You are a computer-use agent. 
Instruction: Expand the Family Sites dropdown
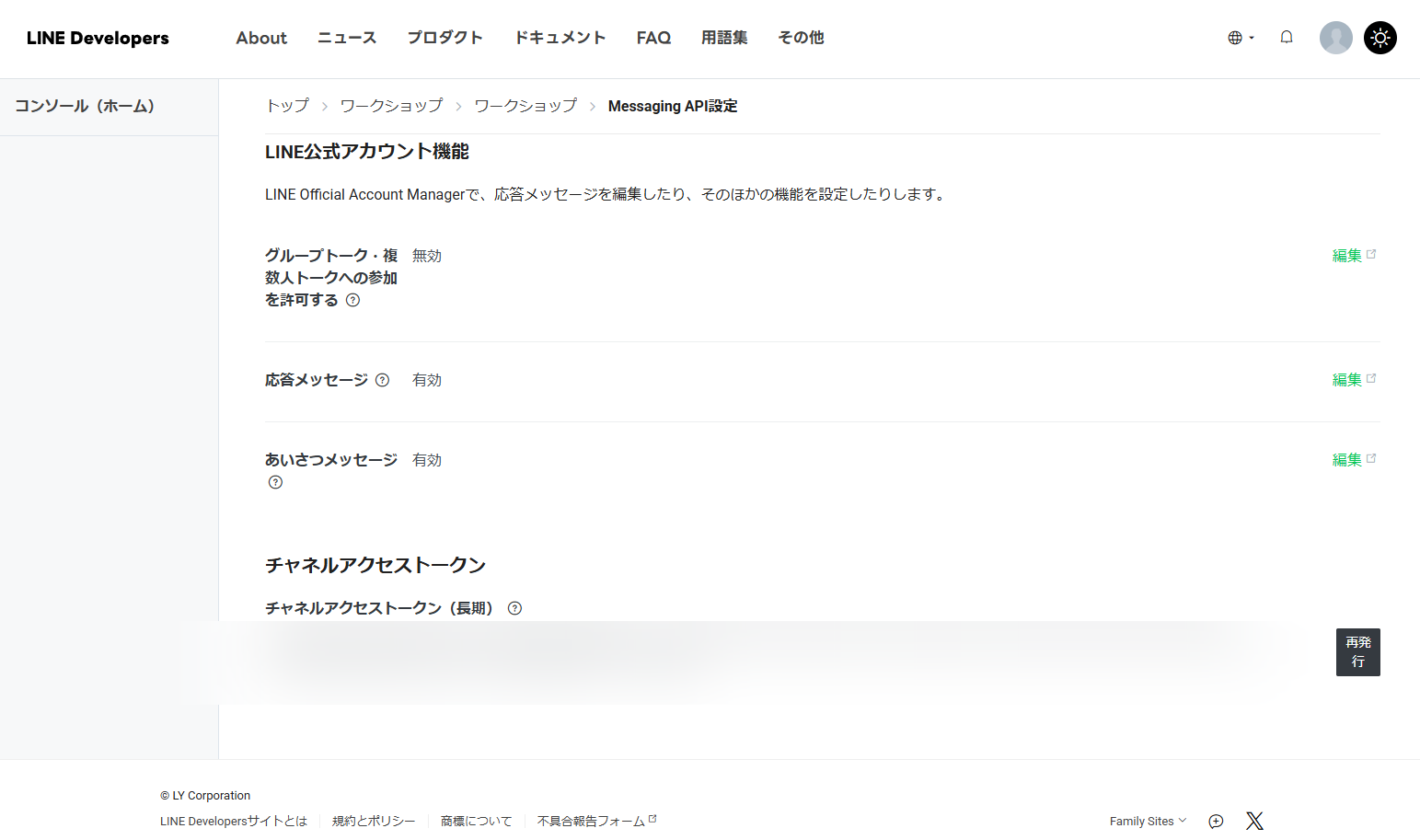coord(1147,821)
